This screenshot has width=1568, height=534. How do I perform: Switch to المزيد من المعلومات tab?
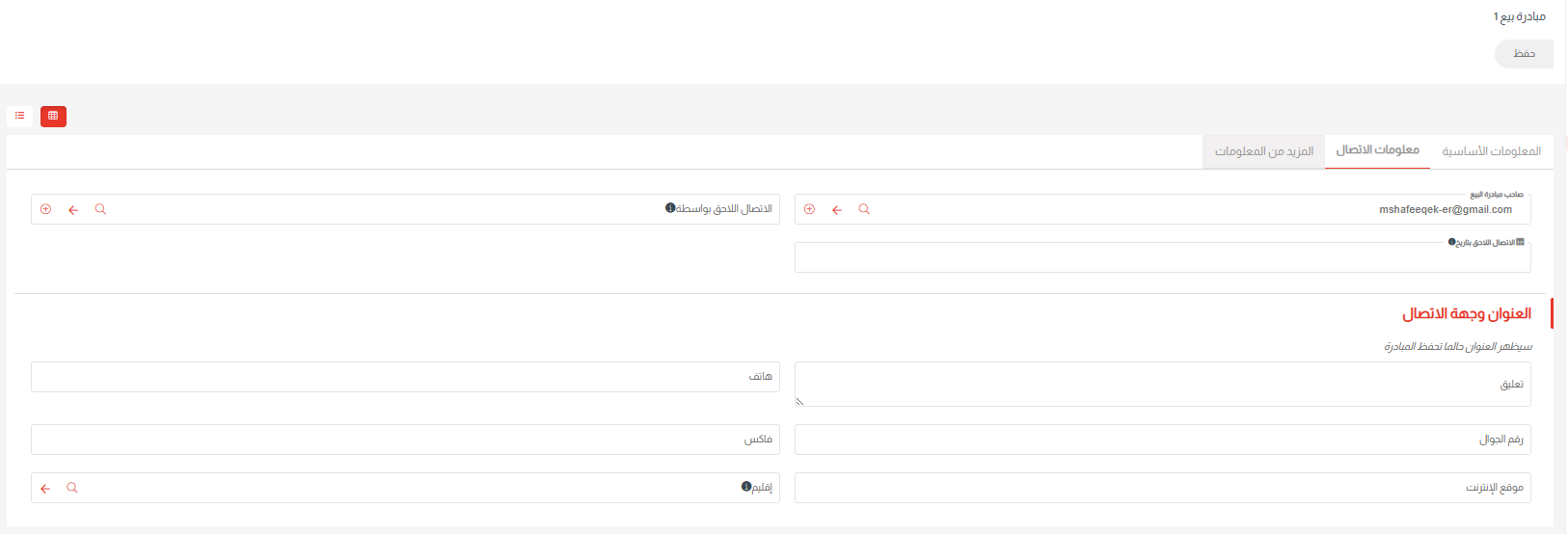(x=1263, y=151)
